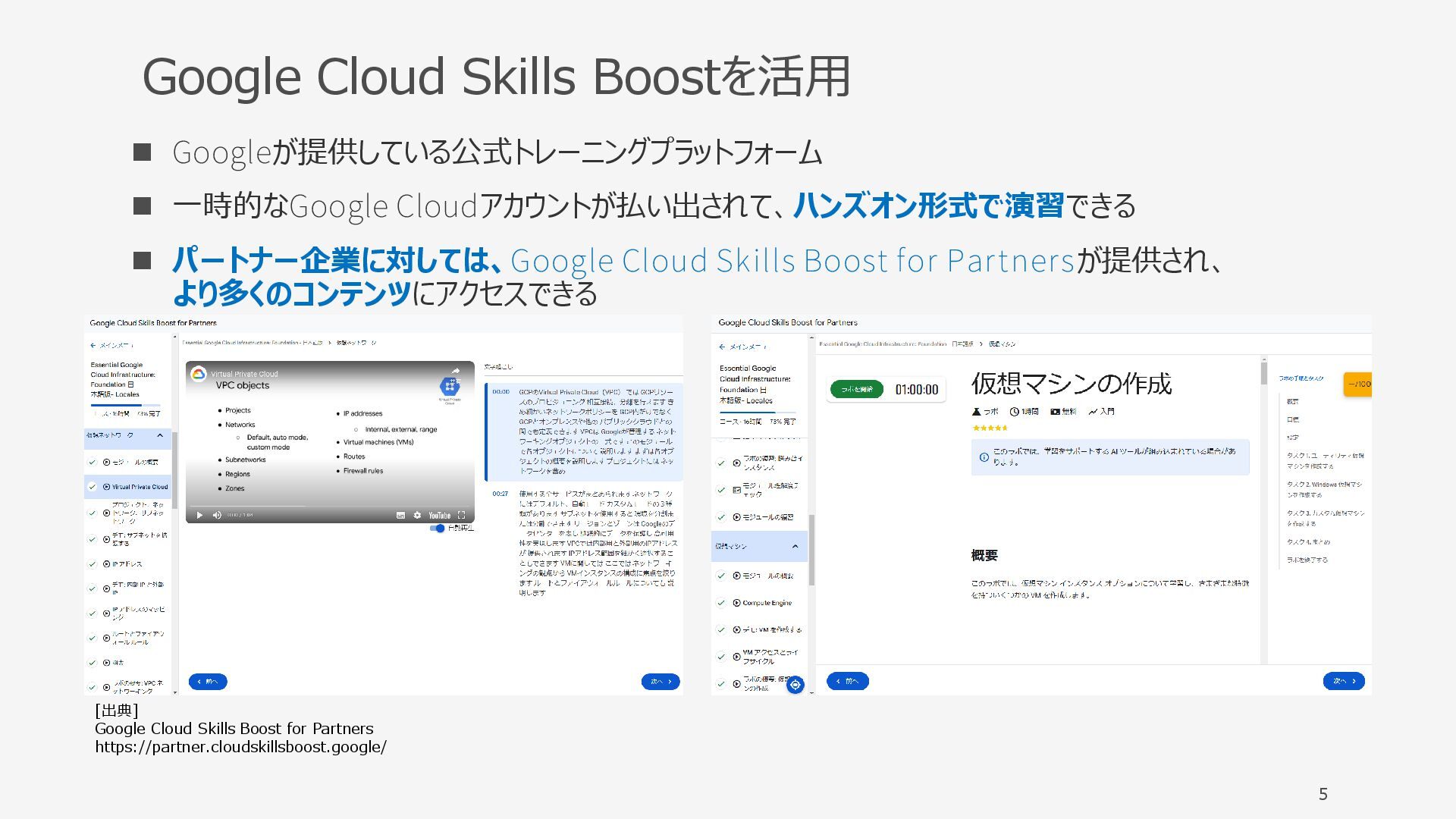Mute the video with the speaker icon

[217, 516]
